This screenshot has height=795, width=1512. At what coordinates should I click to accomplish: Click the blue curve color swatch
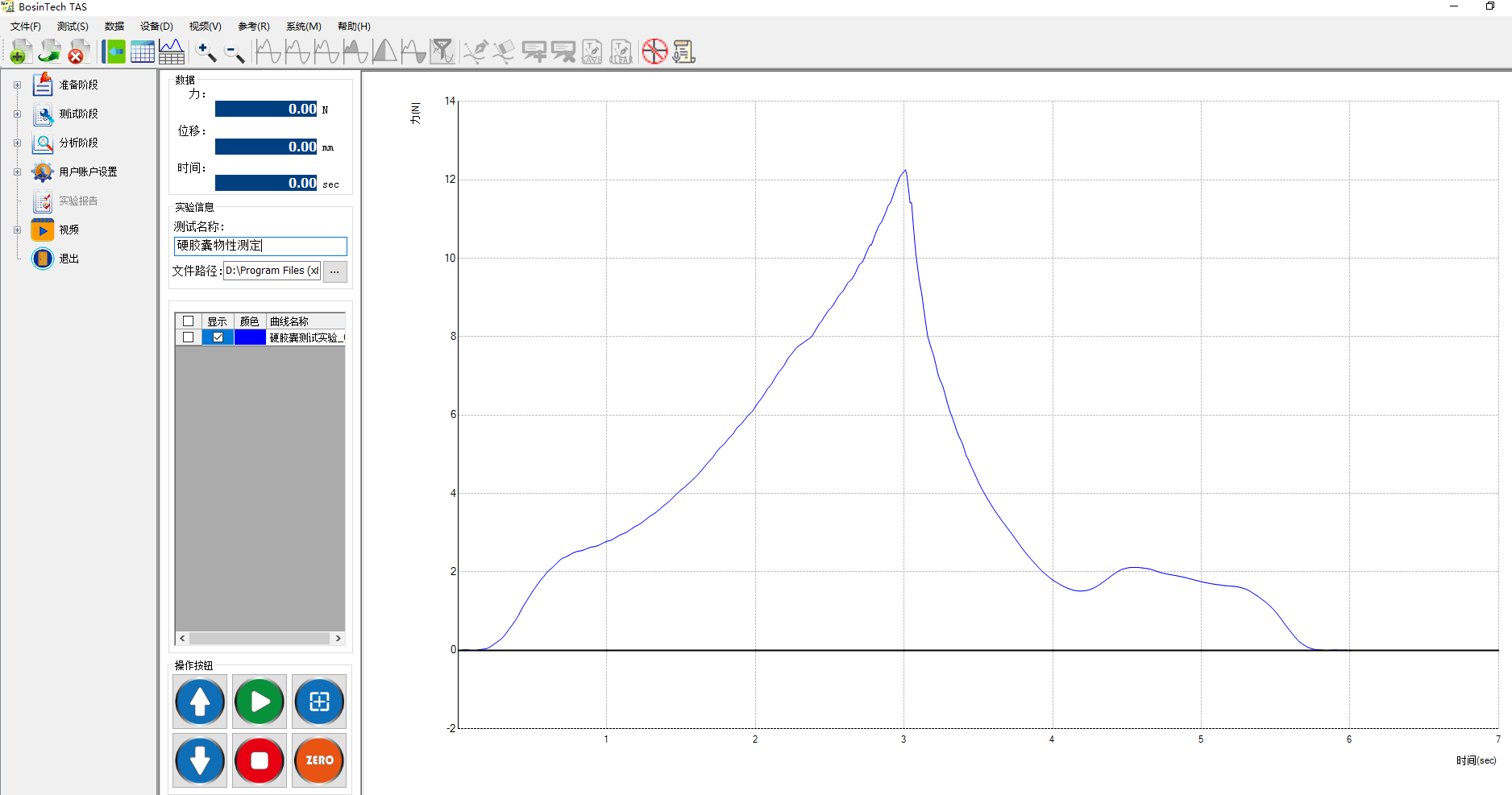tap(250, 337)
